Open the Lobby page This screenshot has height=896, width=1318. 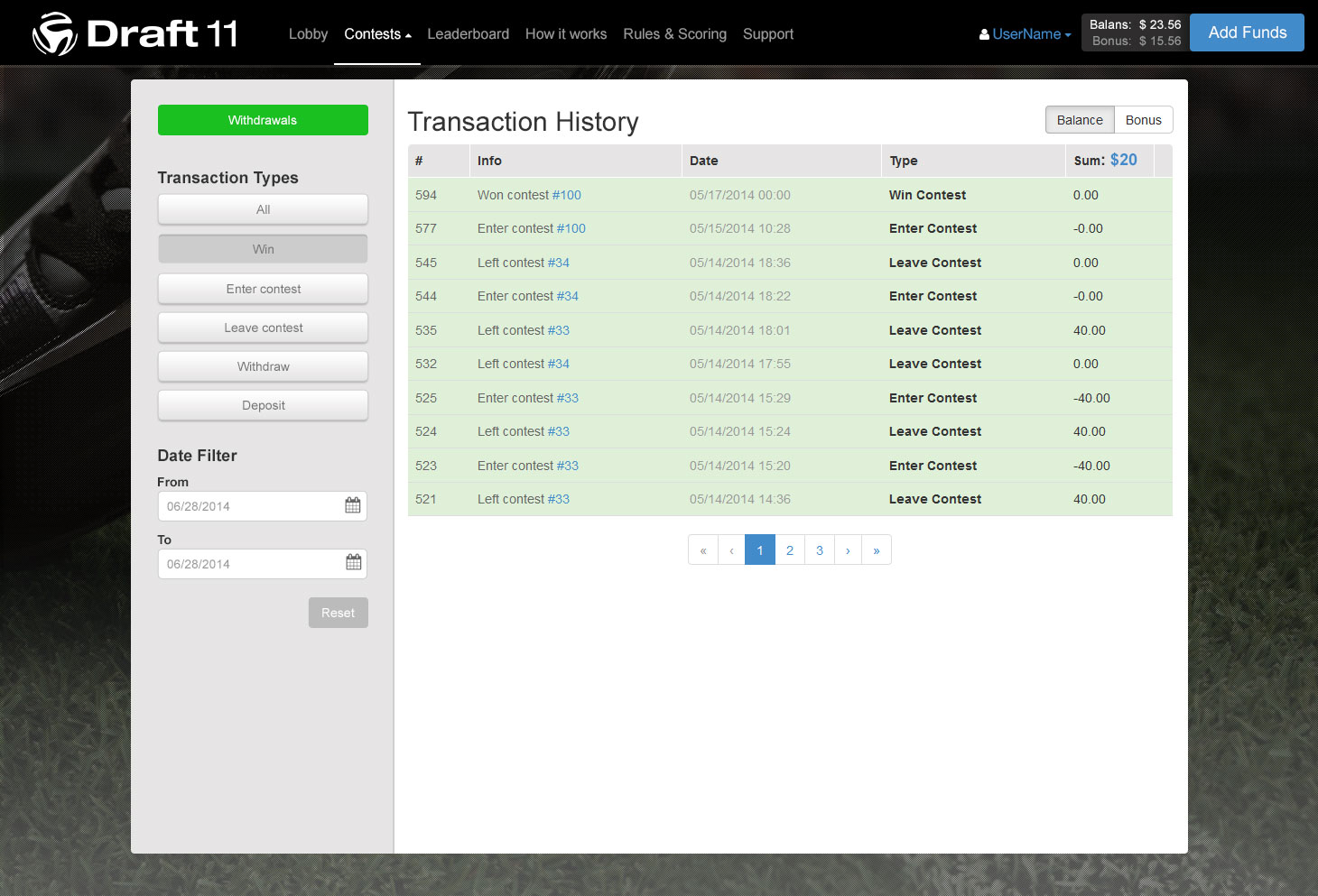pyautogui.click(x=308, y=34)
